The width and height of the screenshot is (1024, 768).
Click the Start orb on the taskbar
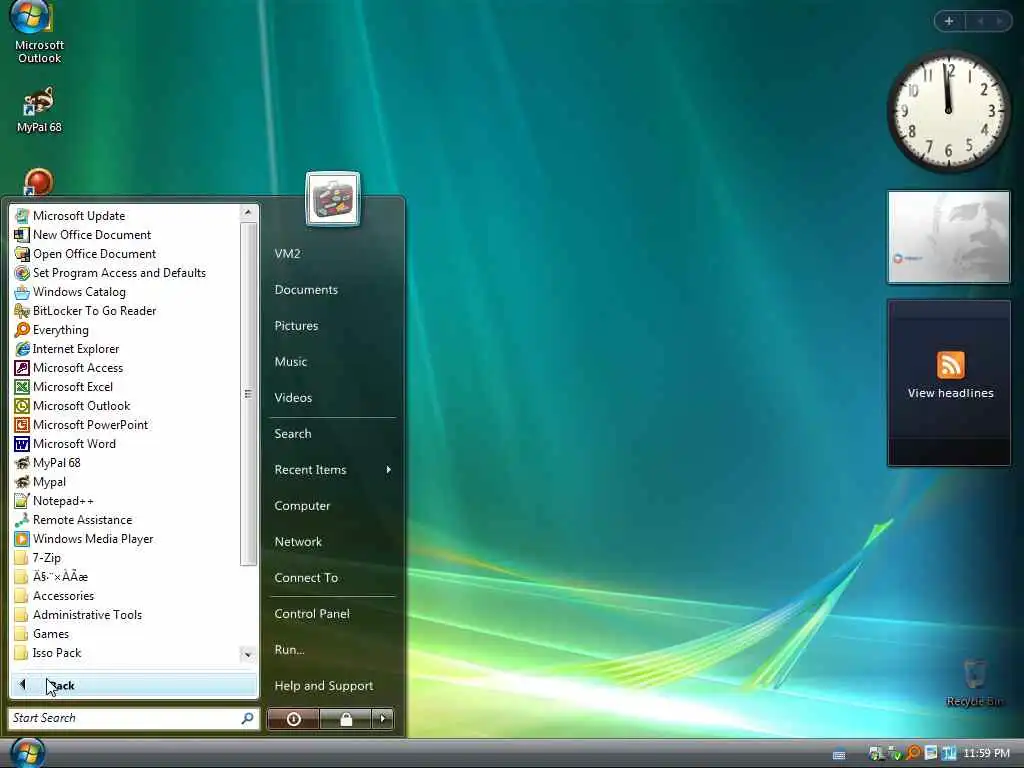click(27, 752)
